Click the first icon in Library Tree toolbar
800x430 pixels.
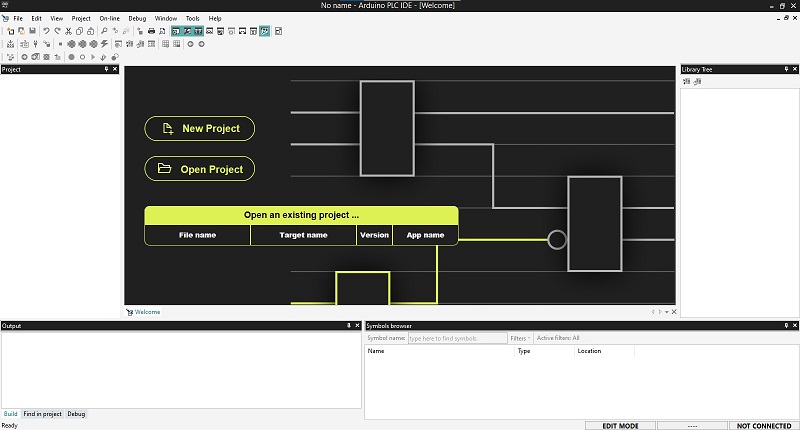pos(686,81)
